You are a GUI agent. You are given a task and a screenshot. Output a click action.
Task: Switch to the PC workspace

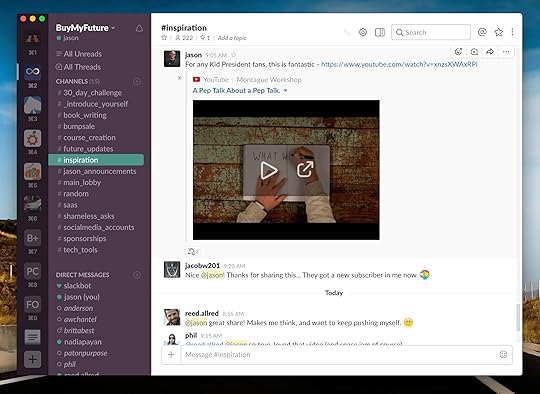point(32,271)
